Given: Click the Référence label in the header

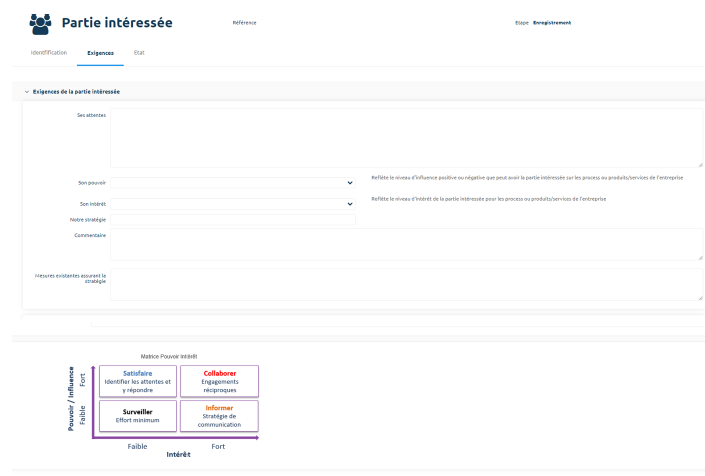Looking at the screenshot, I should click(x=244, y=23).
